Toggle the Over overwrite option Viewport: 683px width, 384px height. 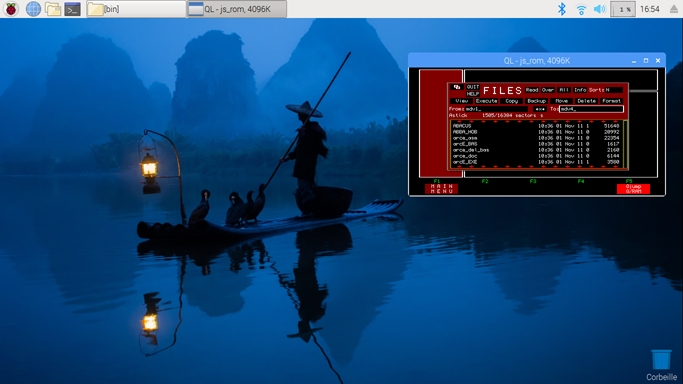click(x=548, y=90)
